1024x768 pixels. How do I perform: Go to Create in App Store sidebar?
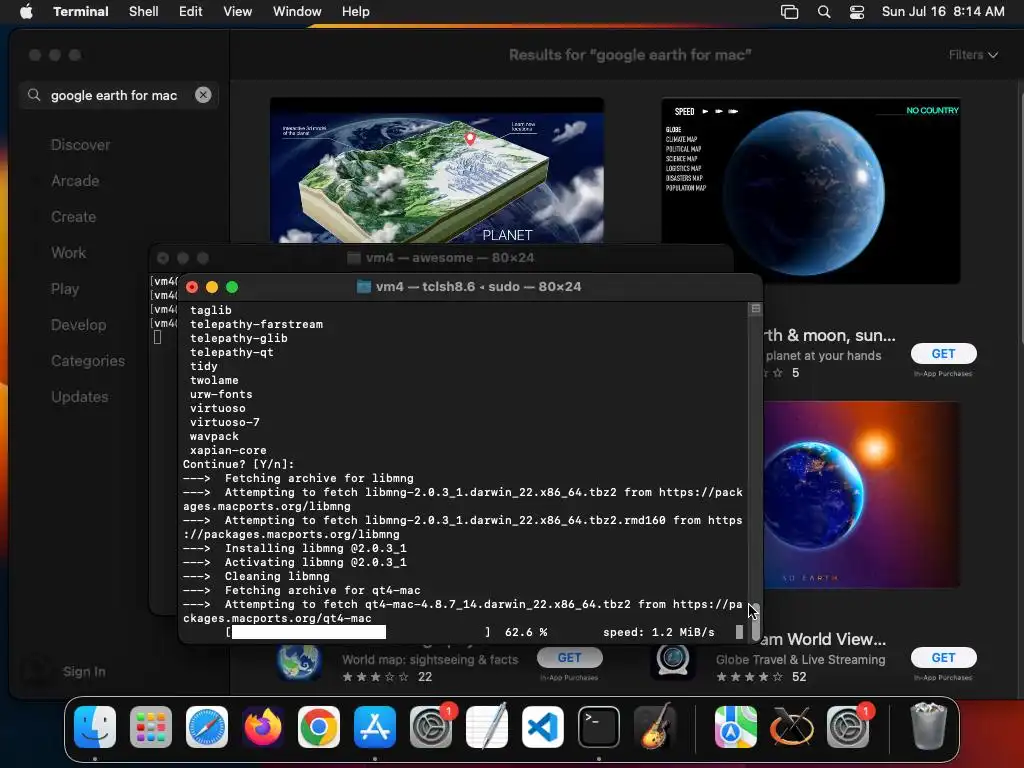[74, 217]
